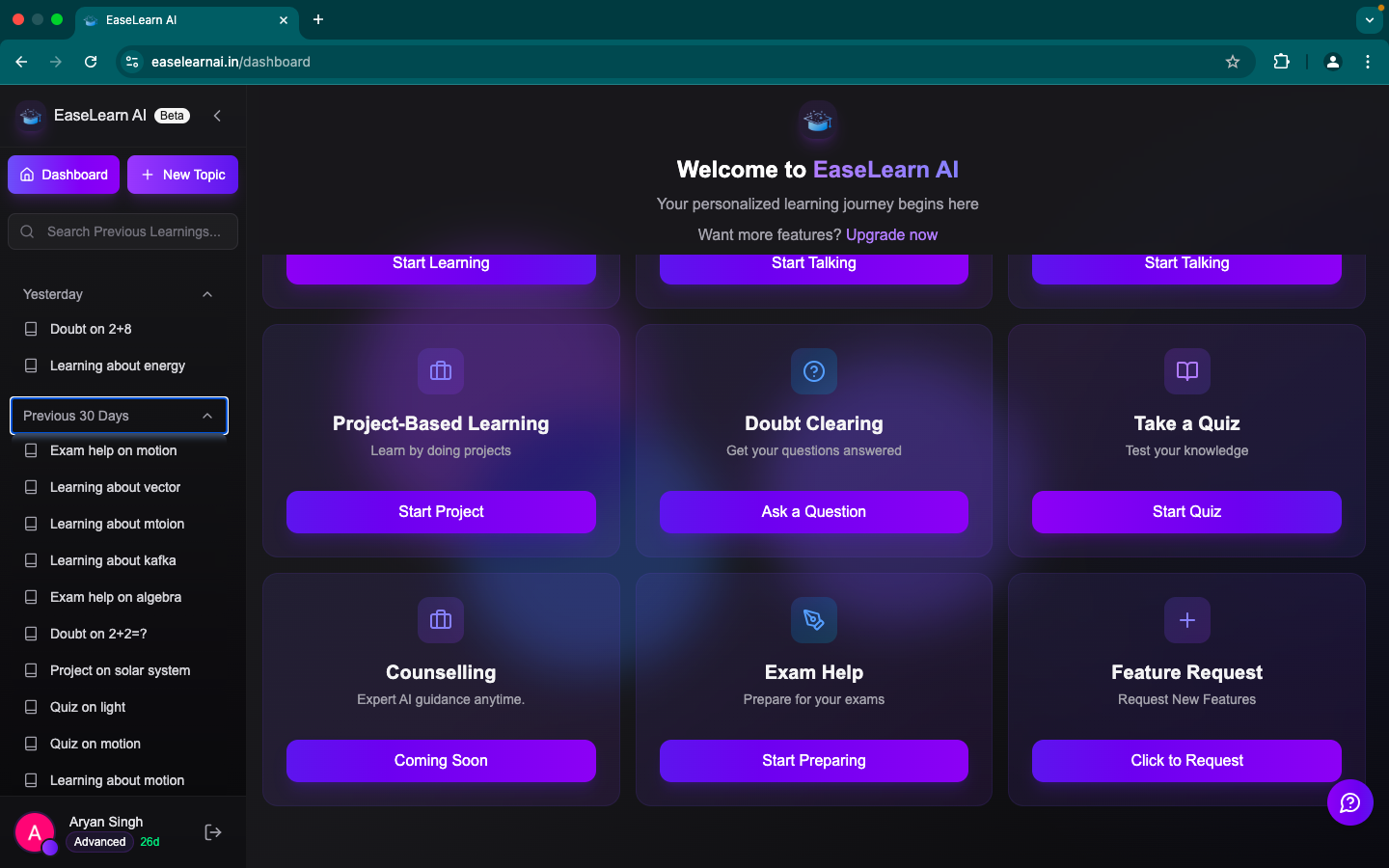Viewport: 1389px width, 868px height.
Task: Collapse the sidebar using the chevron arrow
Action: pos(217,116)
